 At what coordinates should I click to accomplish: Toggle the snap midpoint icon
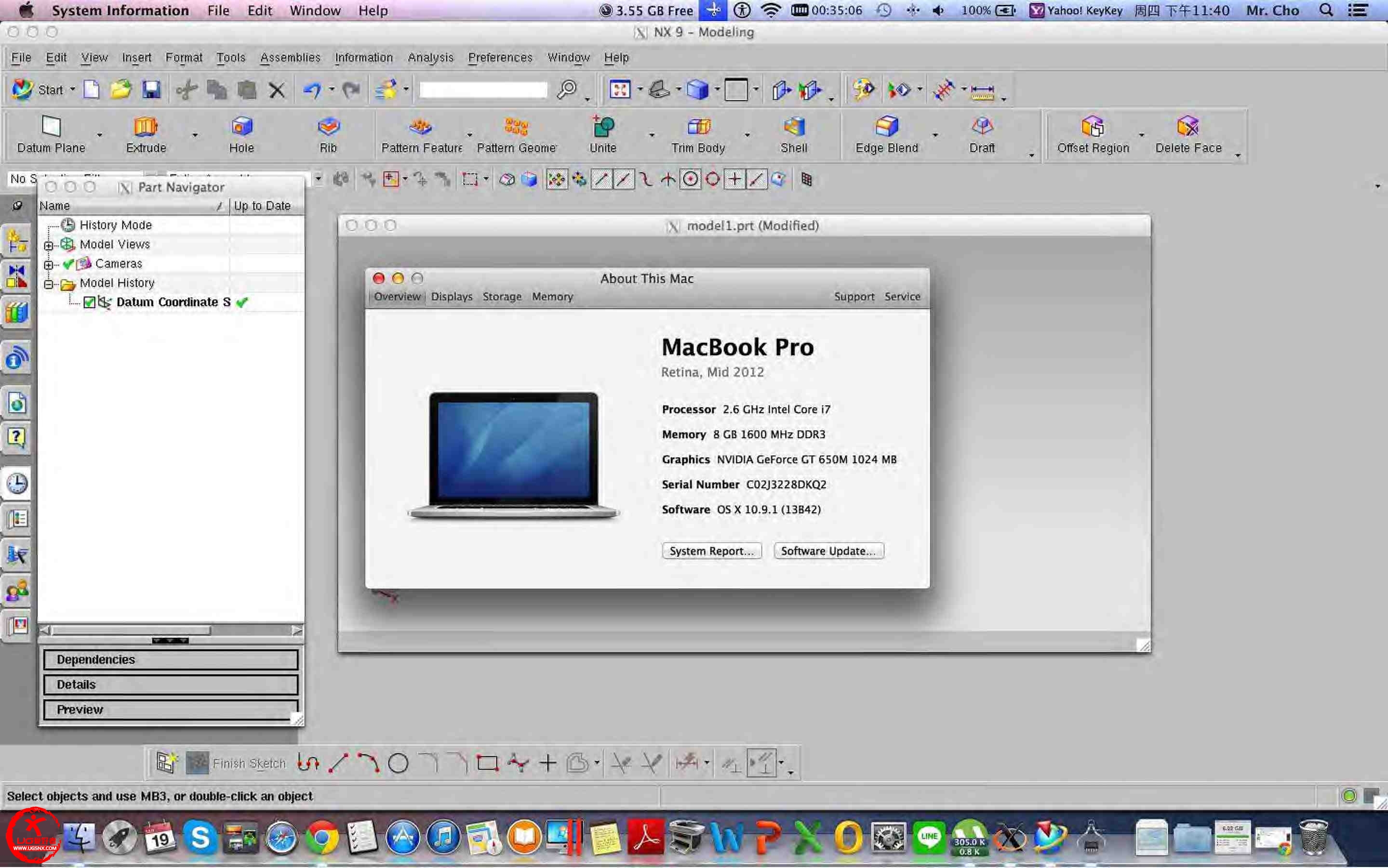[x=623, y=180]
